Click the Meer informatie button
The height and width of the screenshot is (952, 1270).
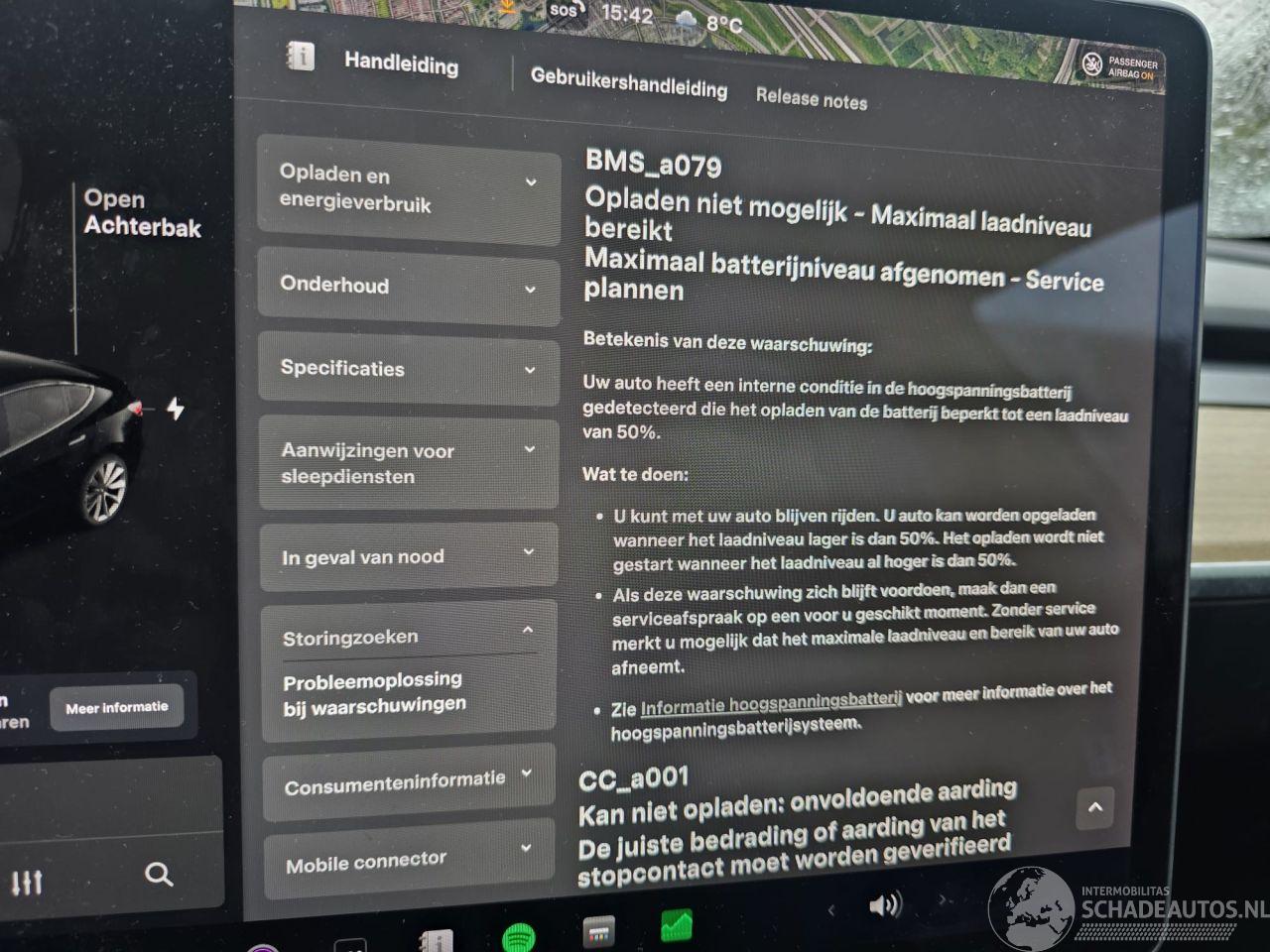click(x=117, y=707)
